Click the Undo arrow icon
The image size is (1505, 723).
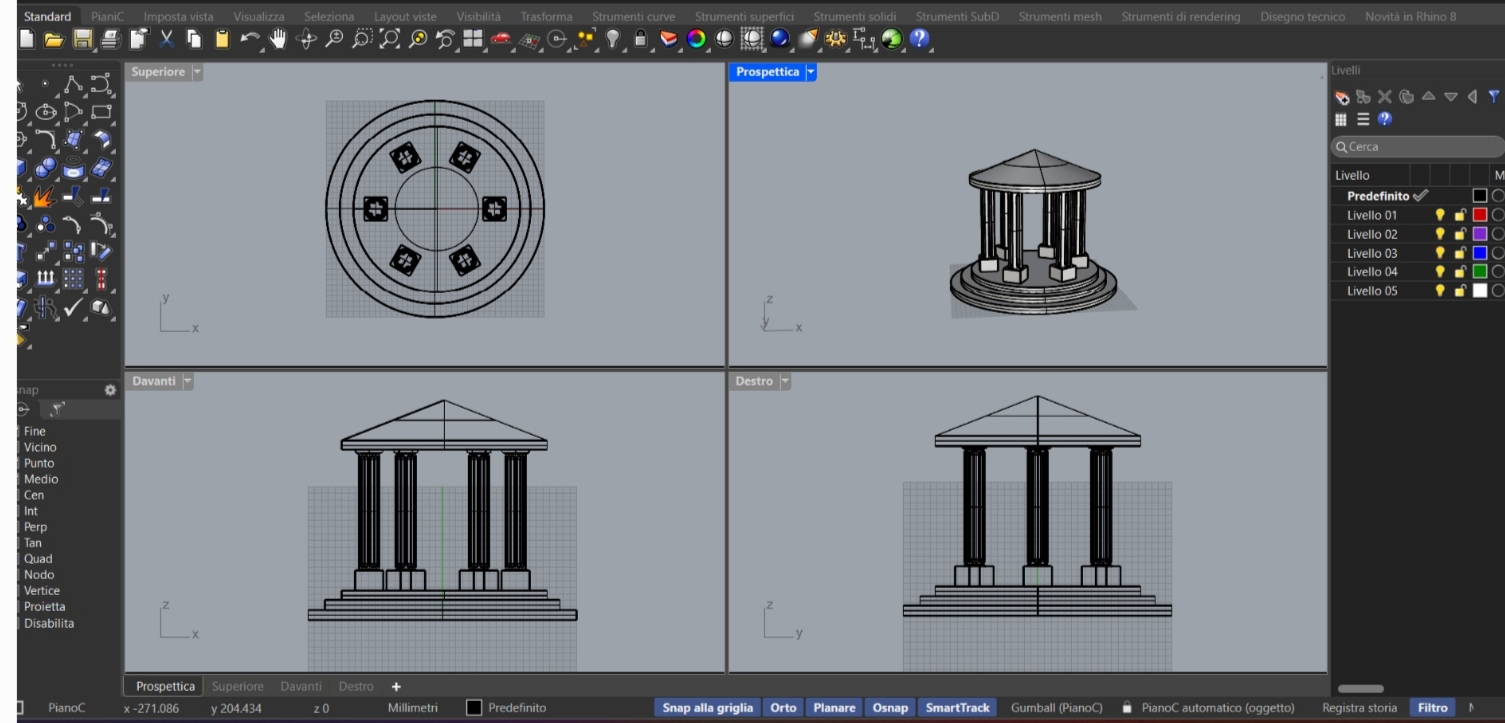coord(251,39)
